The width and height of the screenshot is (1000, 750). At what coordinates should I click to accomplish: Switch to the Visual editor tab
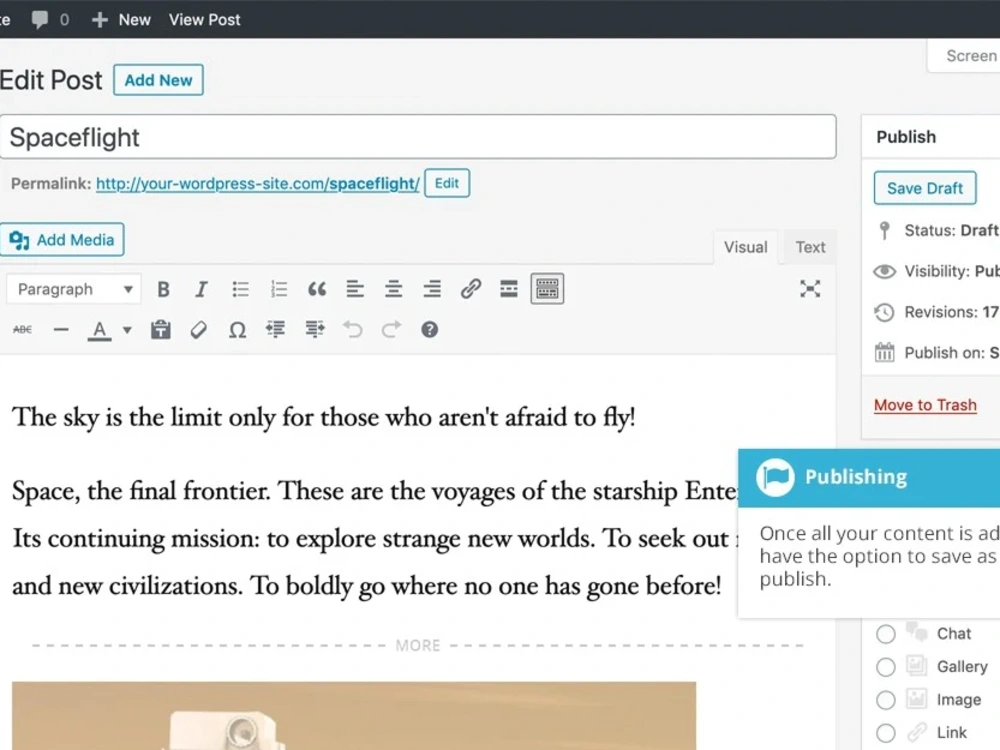746,247
